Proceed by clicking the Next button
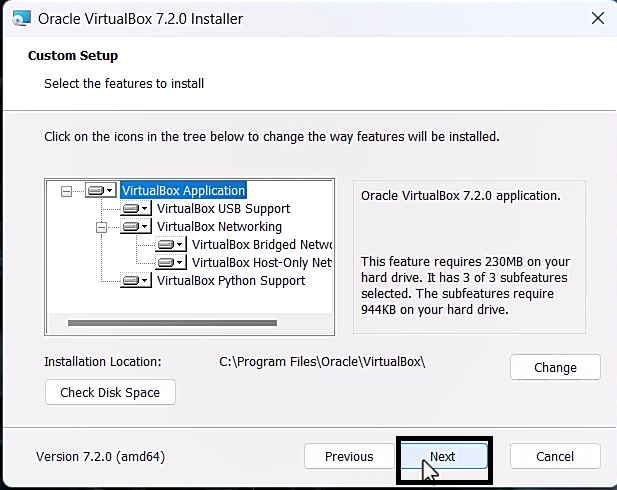The image size is (617, 490). (x=443, y=457)
